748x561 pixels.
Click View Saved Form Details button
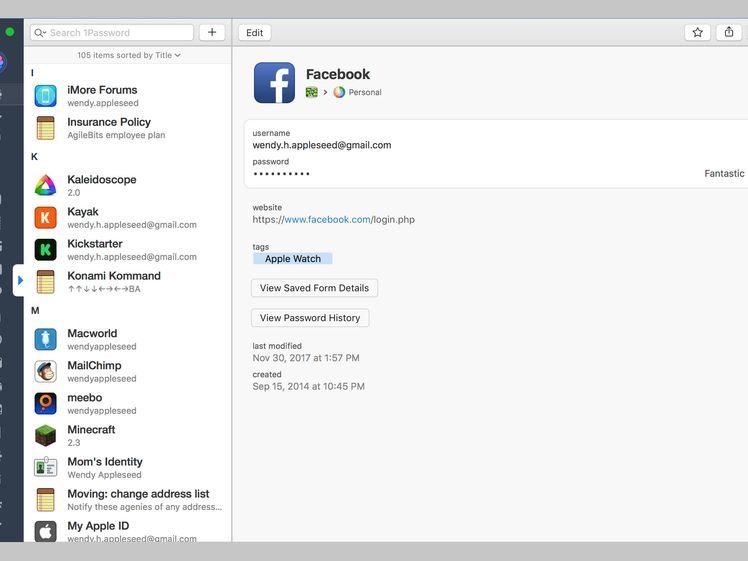pyautogui.click(x=314, y=288)
